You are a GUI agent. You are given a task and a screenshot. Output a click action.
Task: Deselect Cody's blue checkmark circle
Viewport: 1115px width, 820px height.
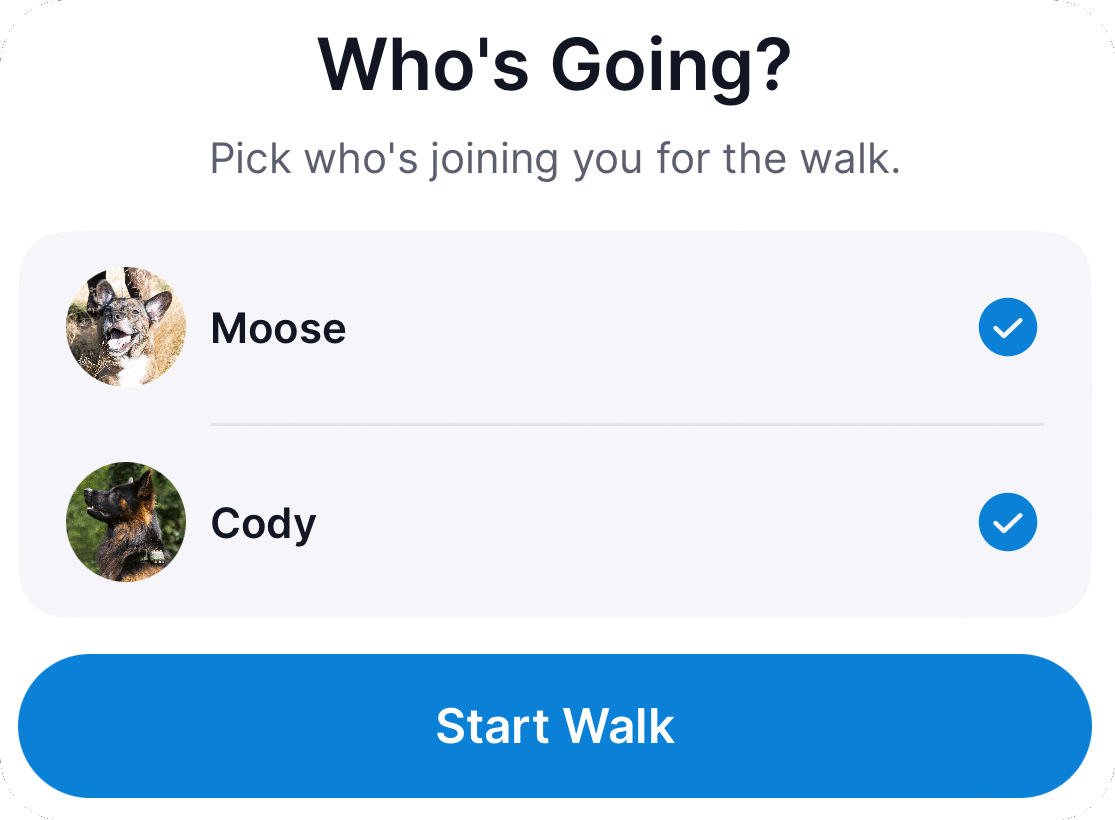1007,522
